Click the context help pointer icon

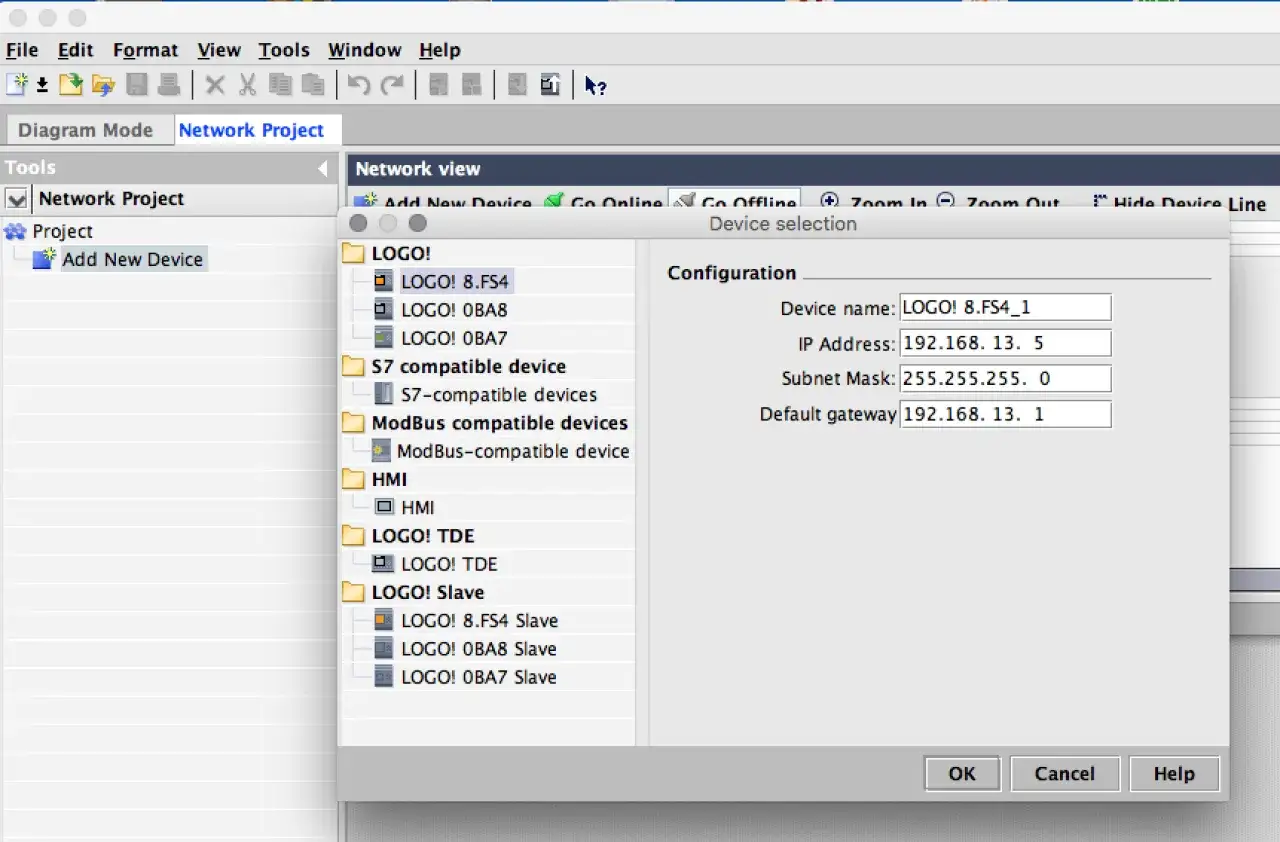(x=596, y=86)
